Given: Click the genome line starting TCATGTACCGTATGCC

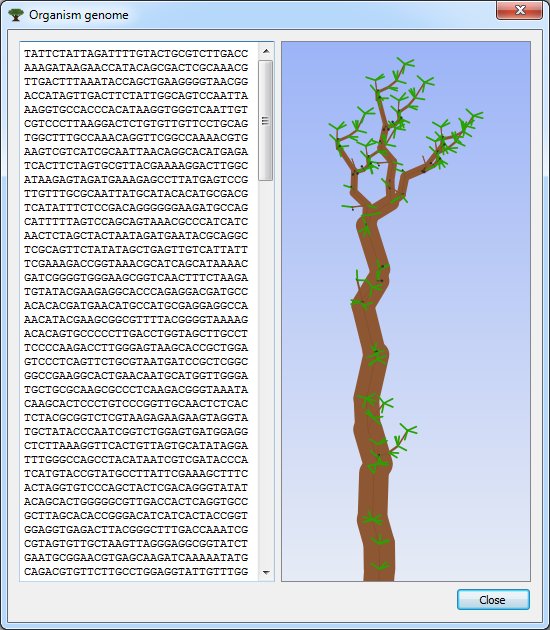Looking at the screenshot, I should click(x=136, y=473).
